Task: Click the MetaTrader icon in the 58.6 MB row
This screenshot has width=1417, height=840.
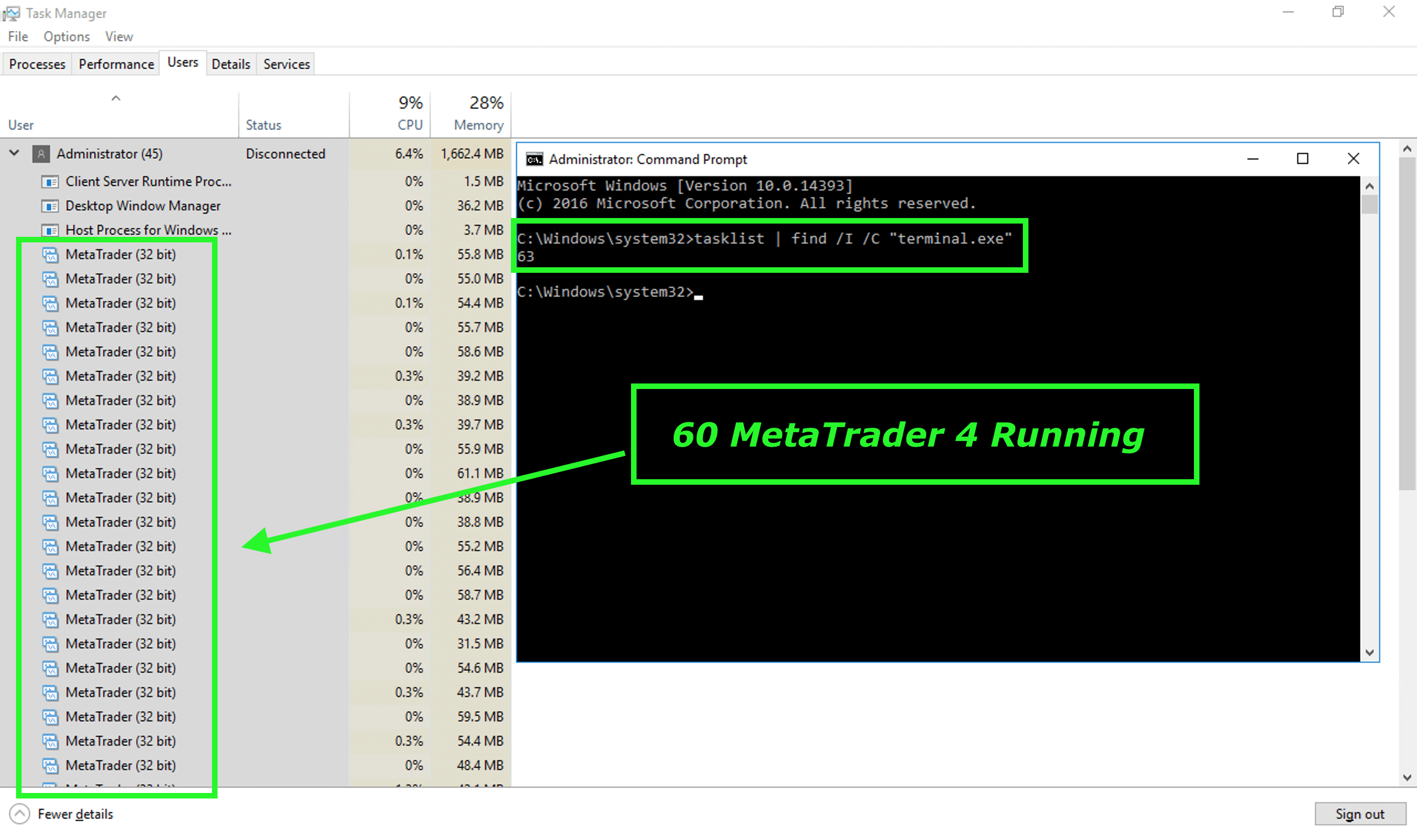Action: pyautogui.click(x=50, y=352)
